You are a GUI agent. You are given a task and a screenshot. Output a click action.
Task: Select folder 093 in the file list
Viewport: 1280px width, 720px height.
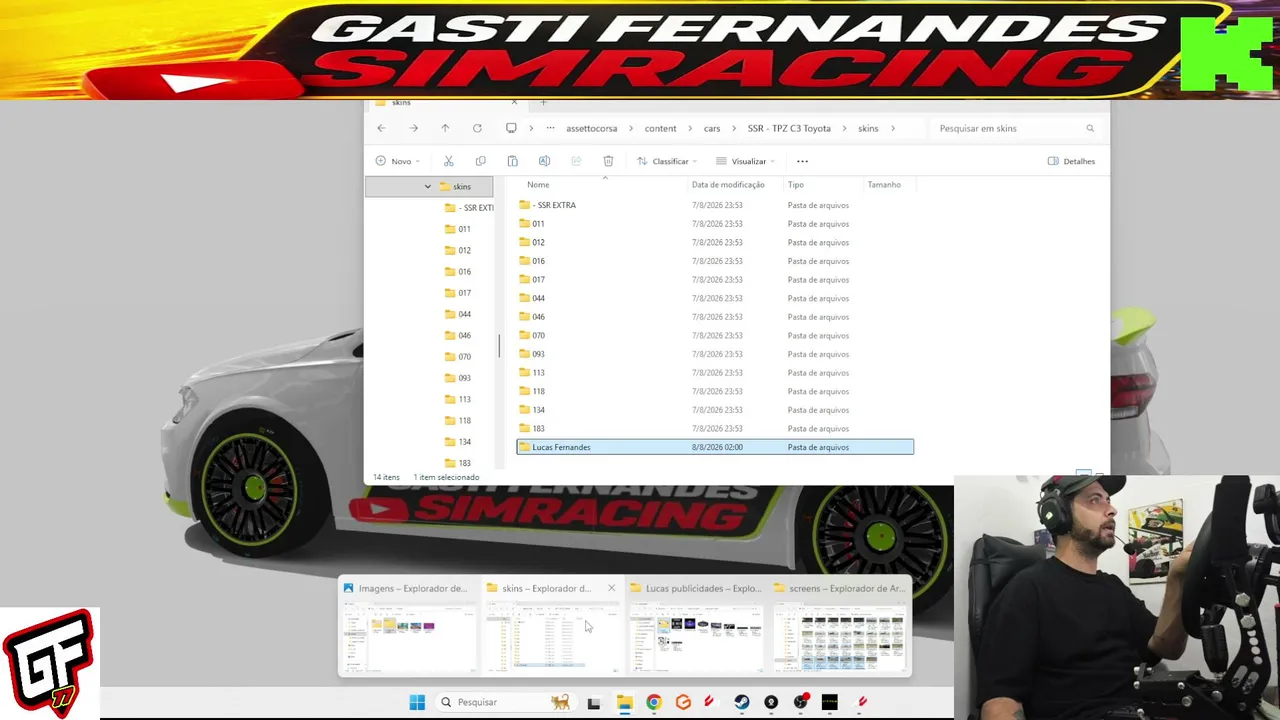pyautogui.click(x=715, y=354)
